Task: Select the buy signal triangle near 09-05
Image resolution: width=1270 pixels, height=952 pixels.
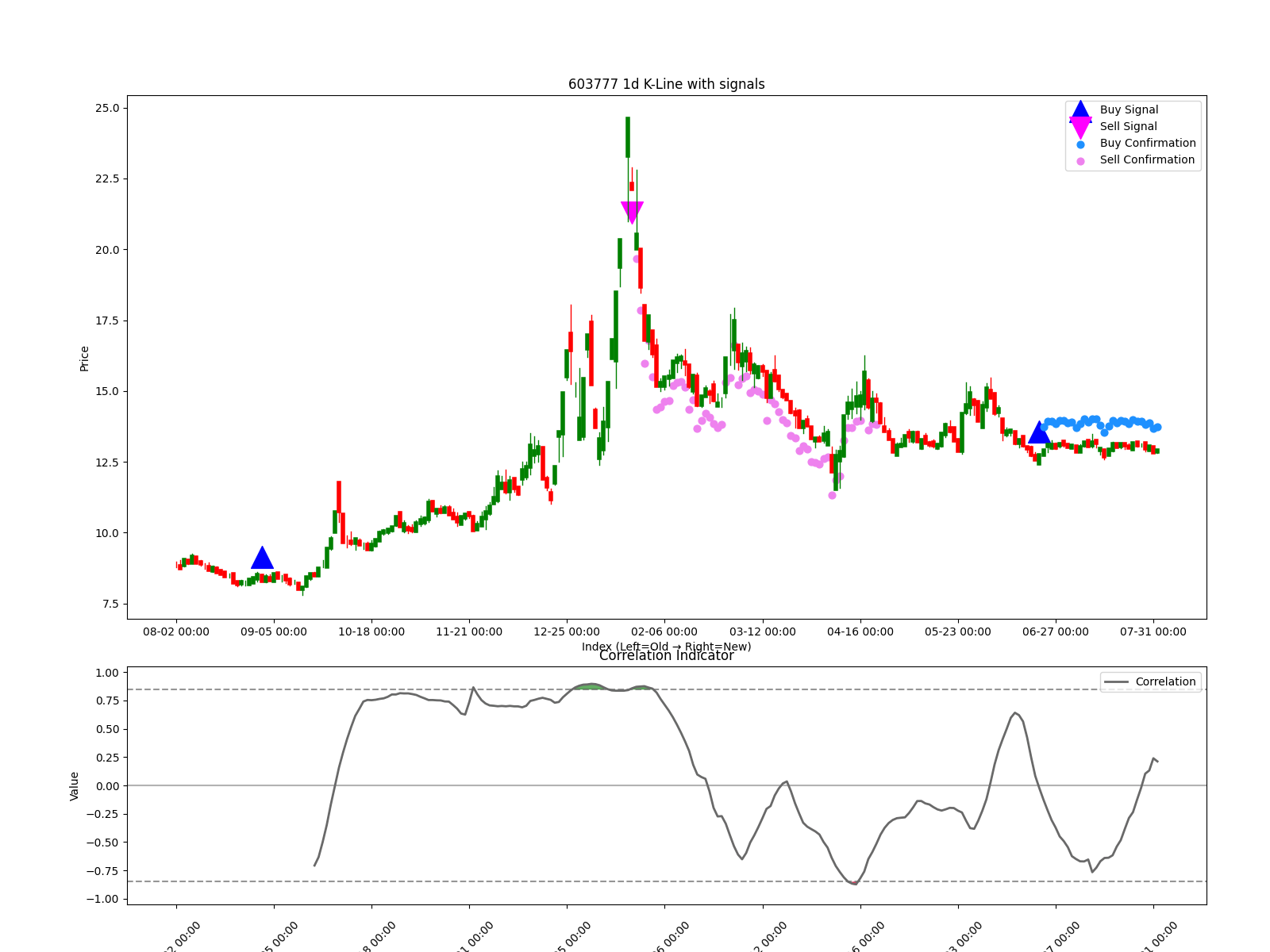Action: [x=262, y=559]
